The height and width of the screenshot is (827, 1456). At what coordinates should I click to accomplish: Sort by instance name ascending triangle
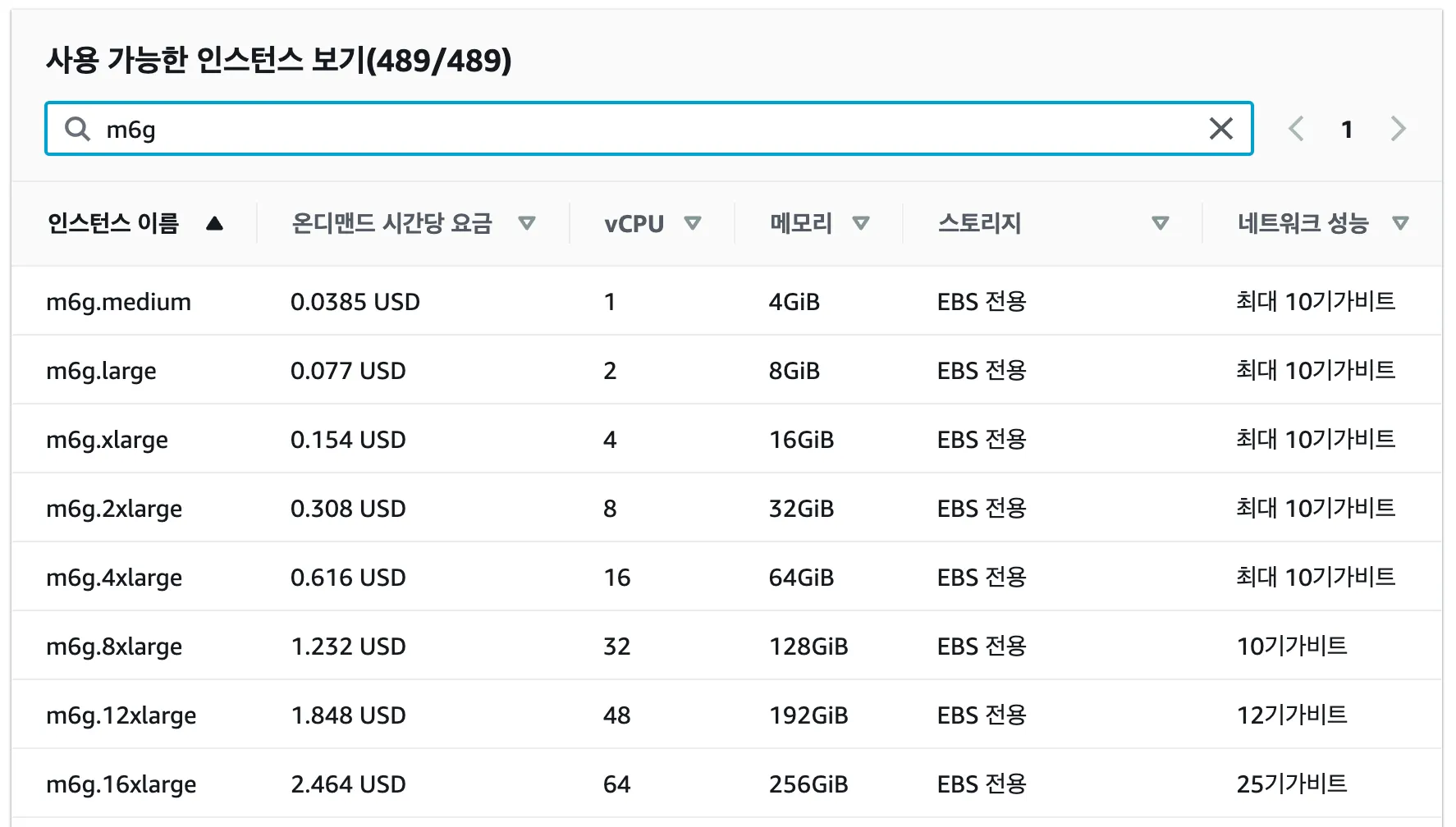click(214, 223)
